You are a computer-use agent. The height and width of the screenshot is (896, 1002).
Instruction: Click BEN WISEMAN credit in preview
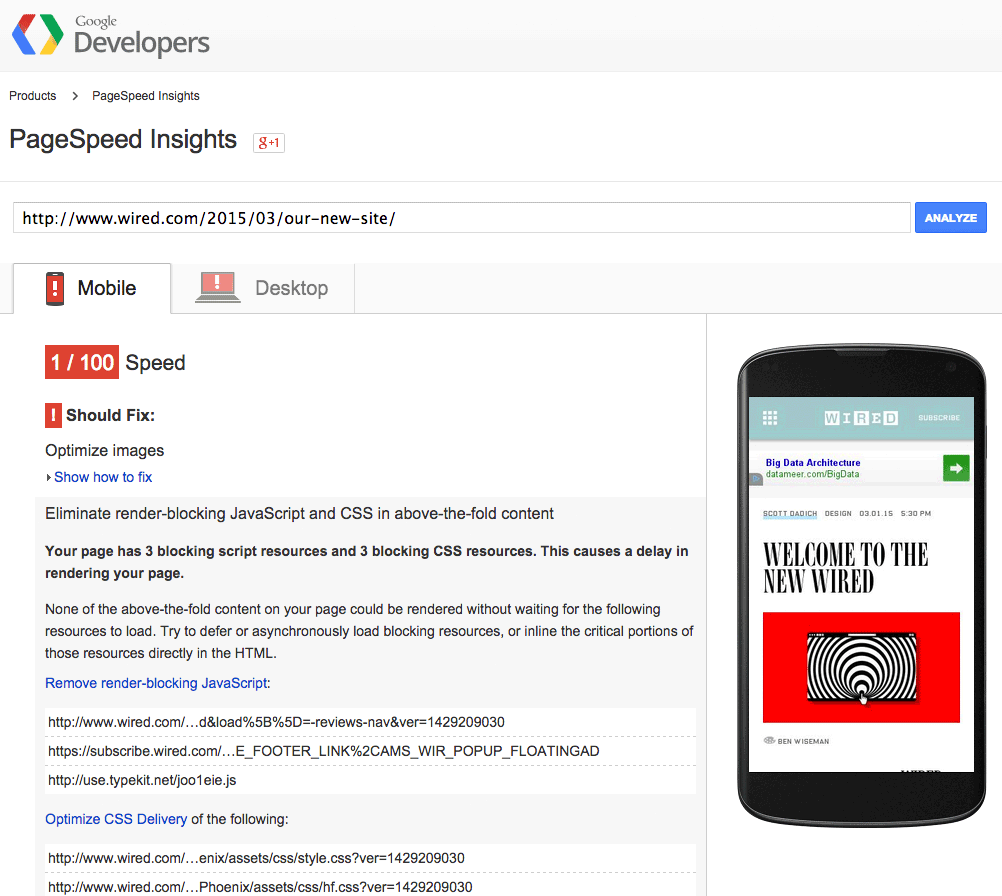pos(803,741)
